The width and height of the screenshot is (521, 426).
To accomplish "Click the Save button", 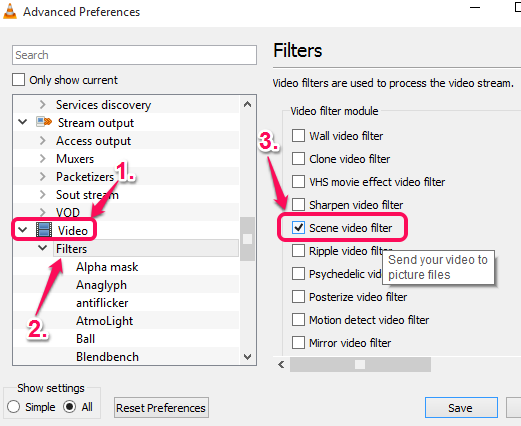I will pos(461,407).
